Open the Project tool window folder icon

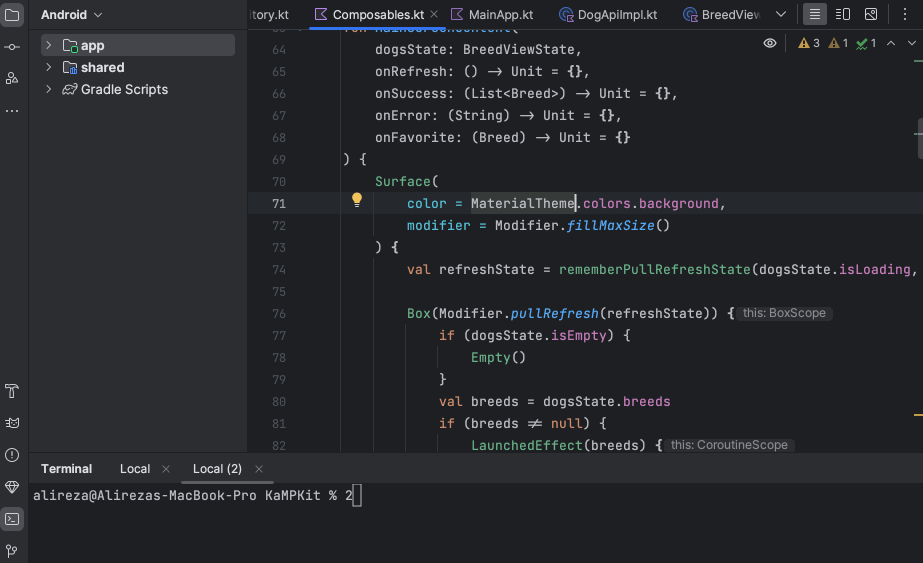12,15
